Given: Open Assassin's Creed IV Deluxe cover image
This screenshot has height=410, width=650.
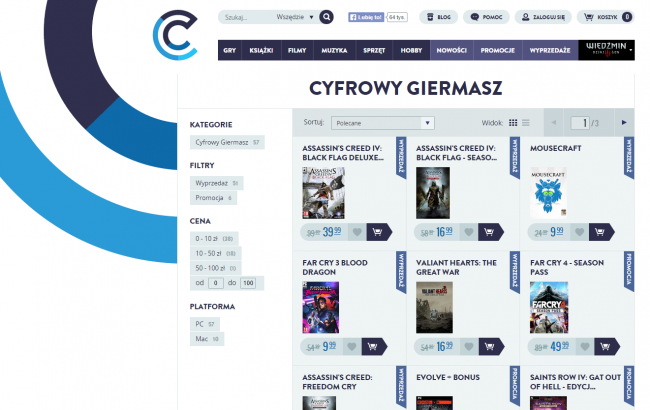Looking at the screenshot, I should [323, 193].
